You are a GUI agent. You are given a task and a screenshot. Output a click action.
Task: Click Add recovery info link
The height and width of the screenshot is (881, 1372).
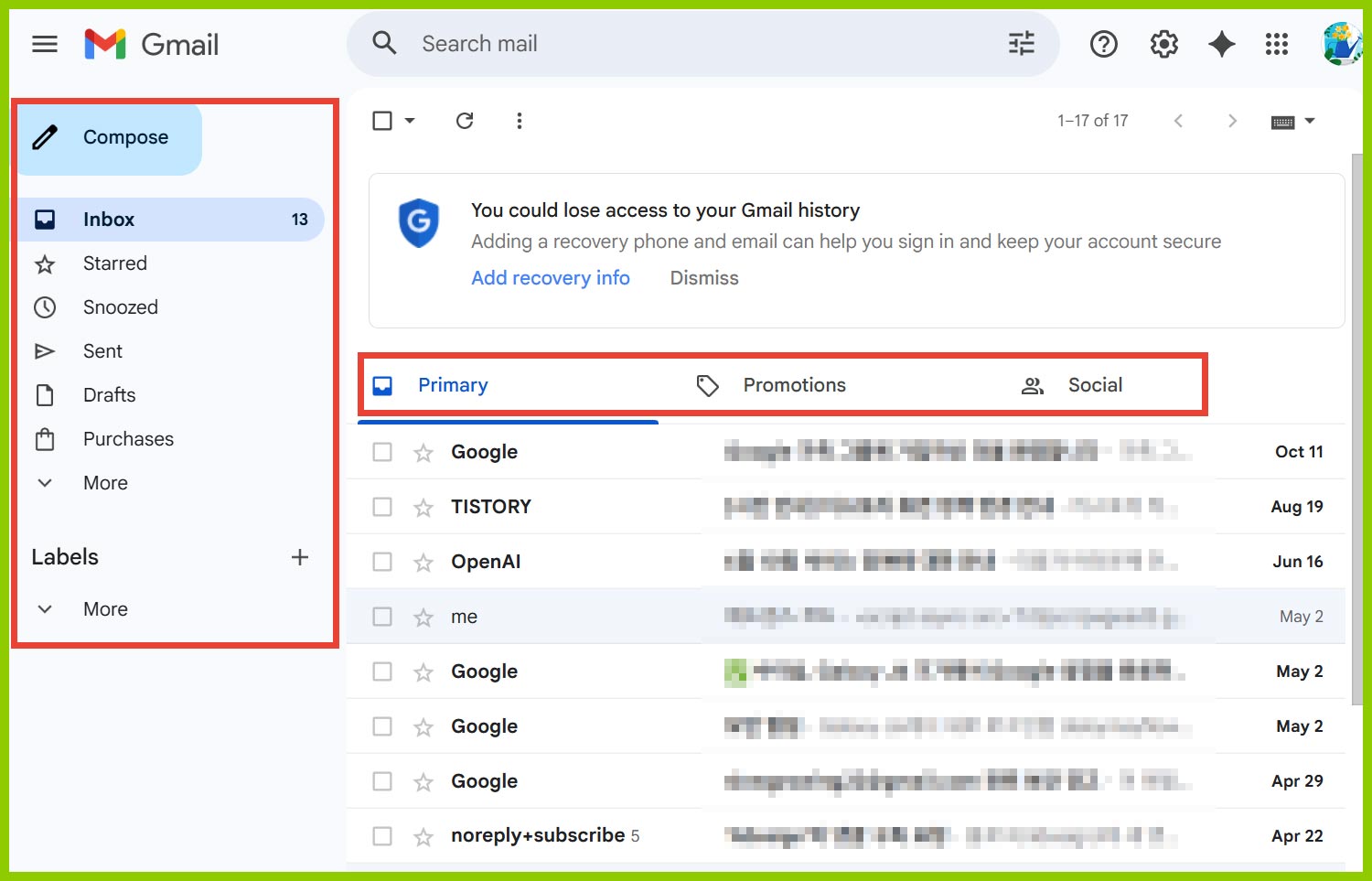[551, 278]
